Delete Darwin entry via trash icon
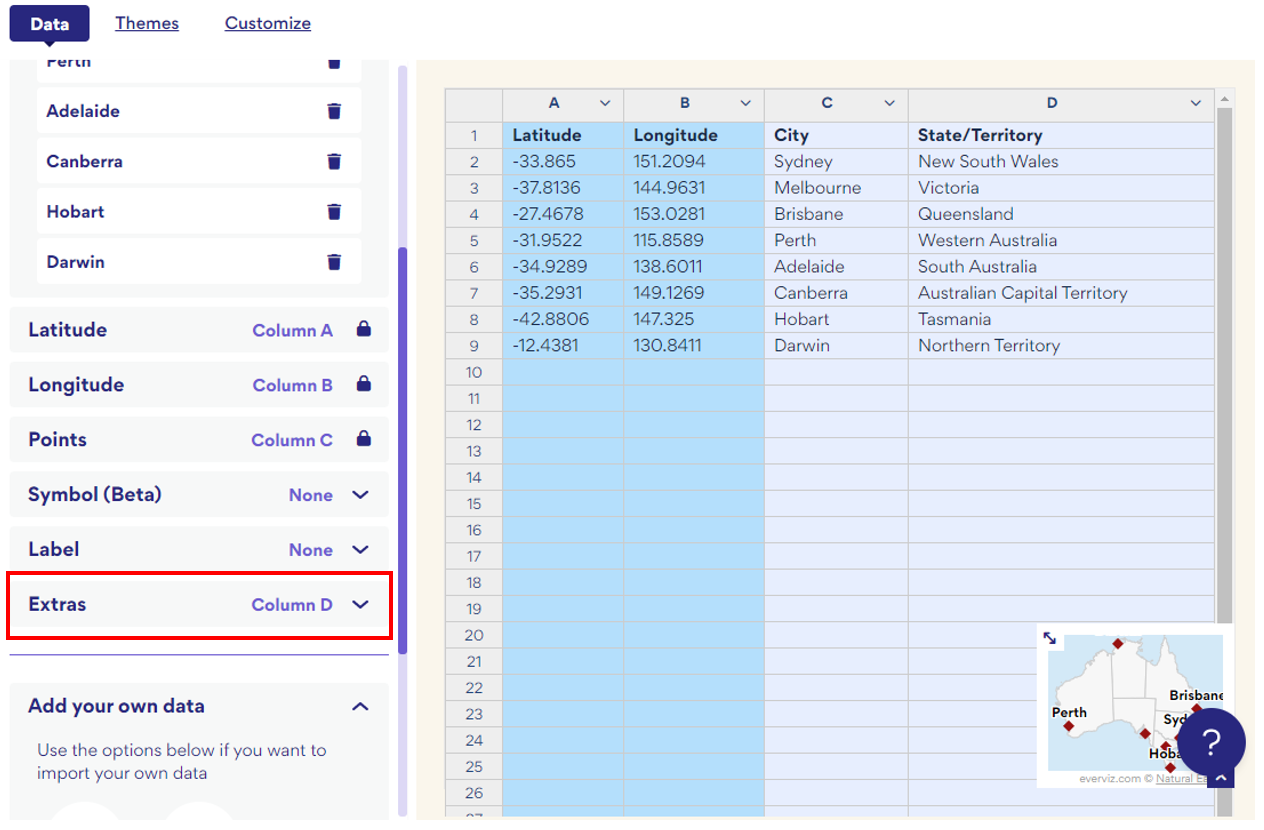 pos(334,262)
